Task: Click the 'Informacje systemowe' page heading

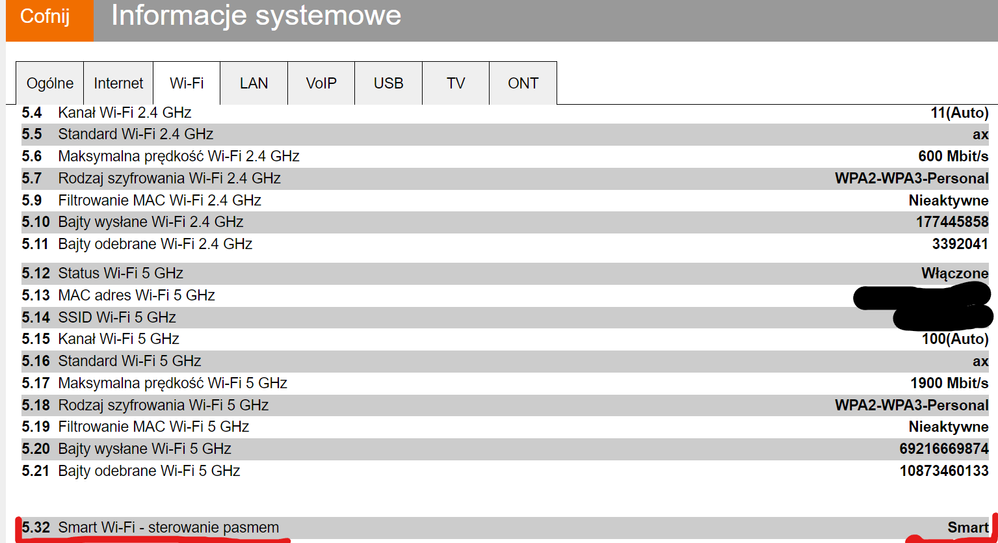Action: [256, 15]
